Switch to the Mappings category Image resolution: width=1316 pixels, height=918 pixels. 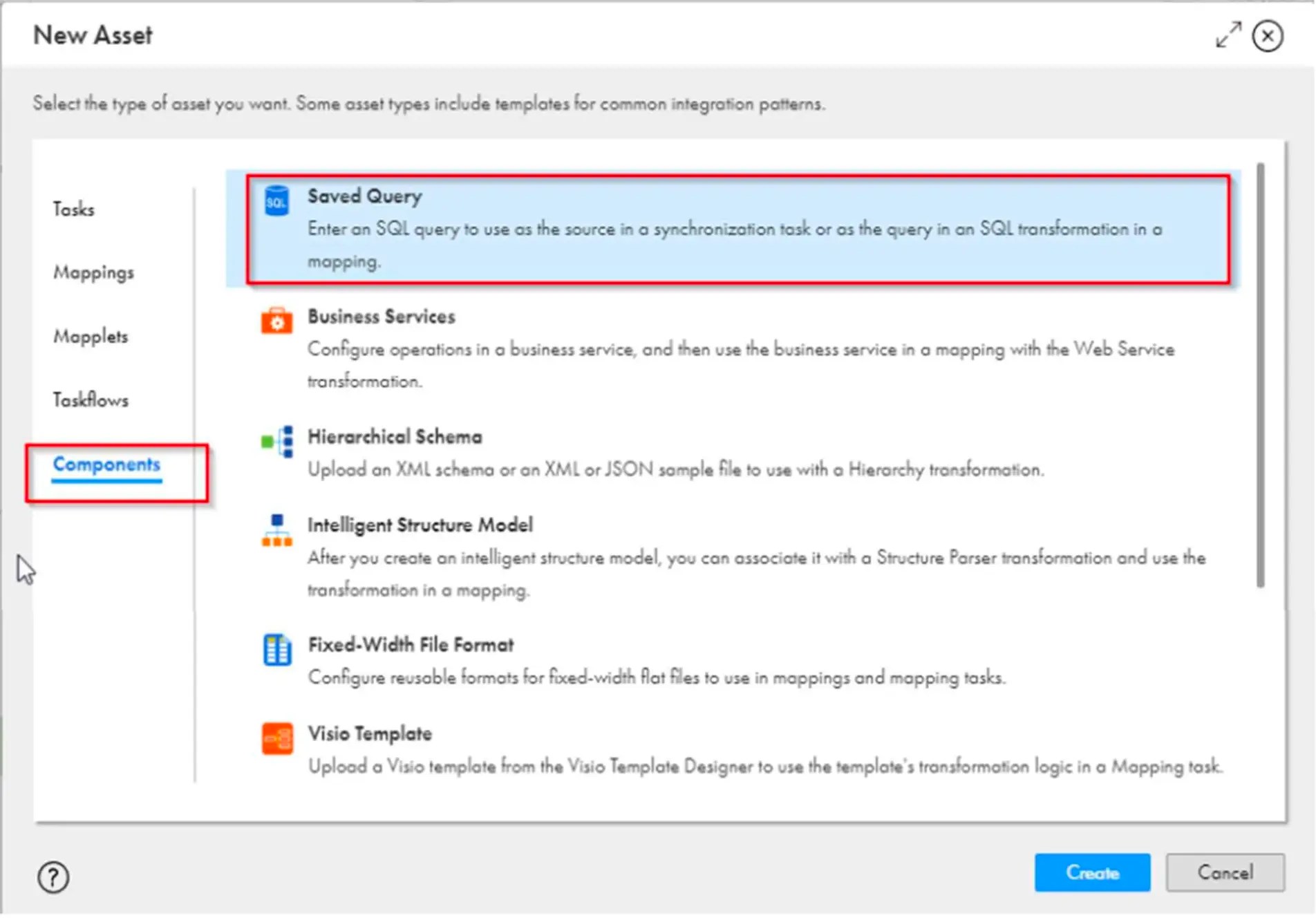[93, 272]
